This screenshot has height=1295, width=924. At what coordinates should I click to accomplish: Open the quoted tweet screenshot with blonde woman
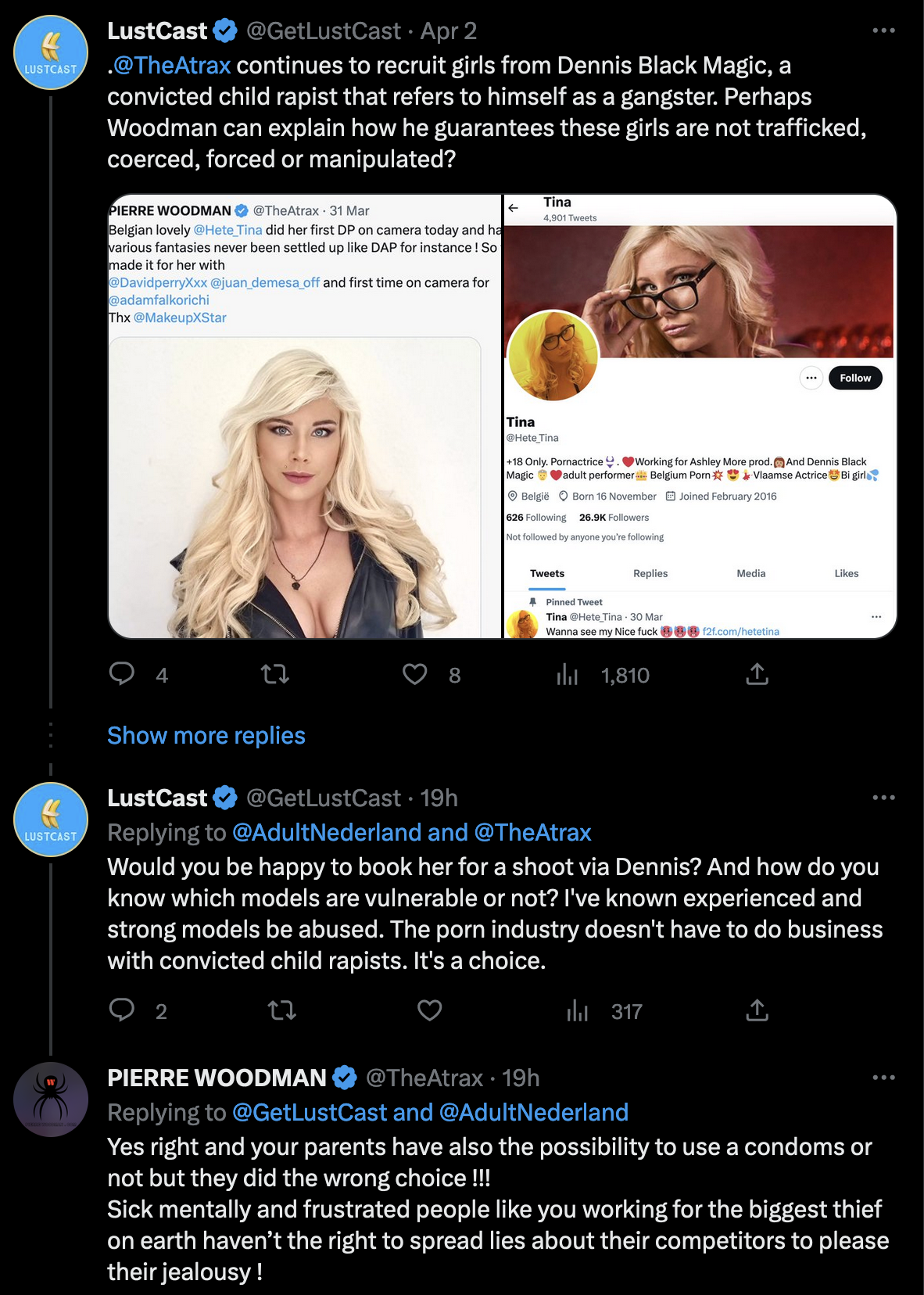point(304,416)
